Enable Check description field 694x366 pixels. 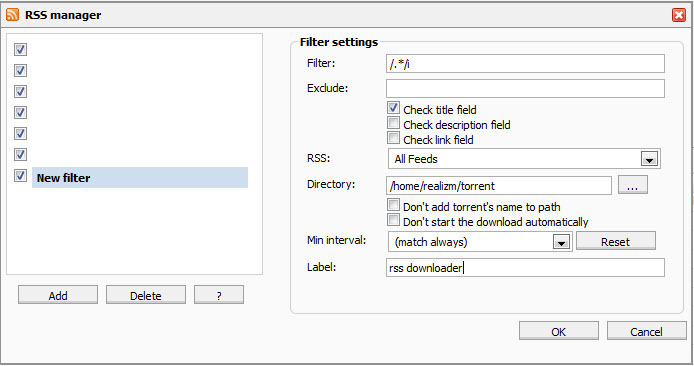pyautogui.click(x=393, y=123)
